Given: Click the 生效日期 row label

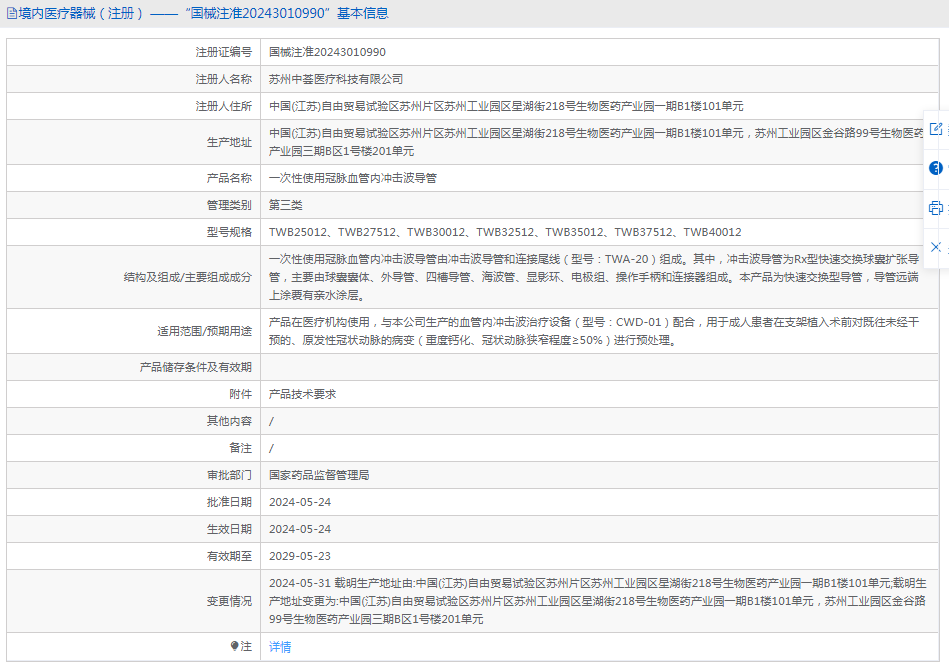Looking at the screenshot, I should coord(229,529).
